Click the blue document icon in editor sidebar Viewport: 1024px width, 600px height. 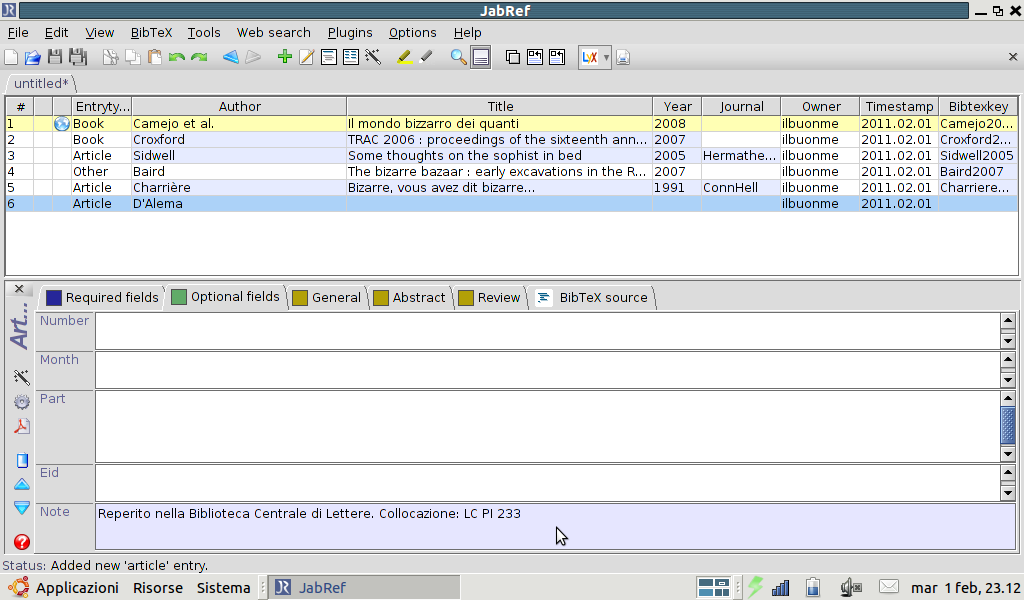click(22, 460)
